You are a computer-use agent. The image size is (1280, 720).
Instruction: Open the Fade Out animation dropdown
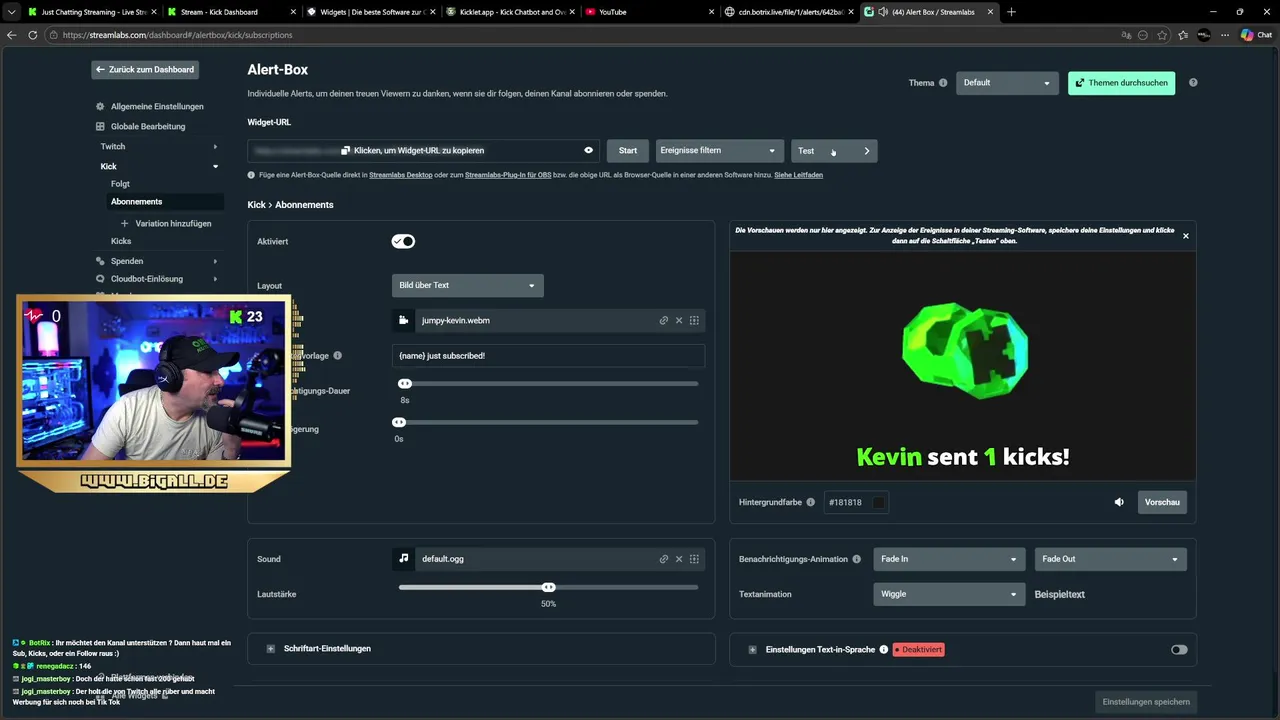click(x=1110, y=559)
